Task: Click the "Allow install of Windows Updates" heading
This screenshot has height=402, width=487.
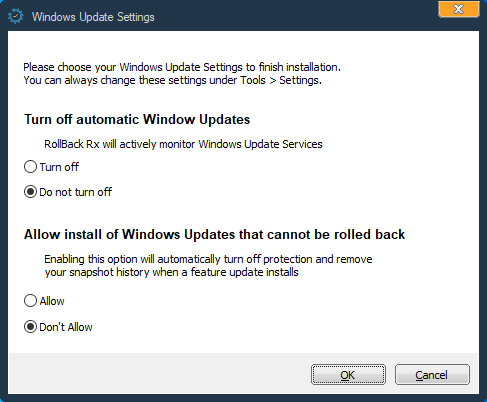Action: pos(215,235)
